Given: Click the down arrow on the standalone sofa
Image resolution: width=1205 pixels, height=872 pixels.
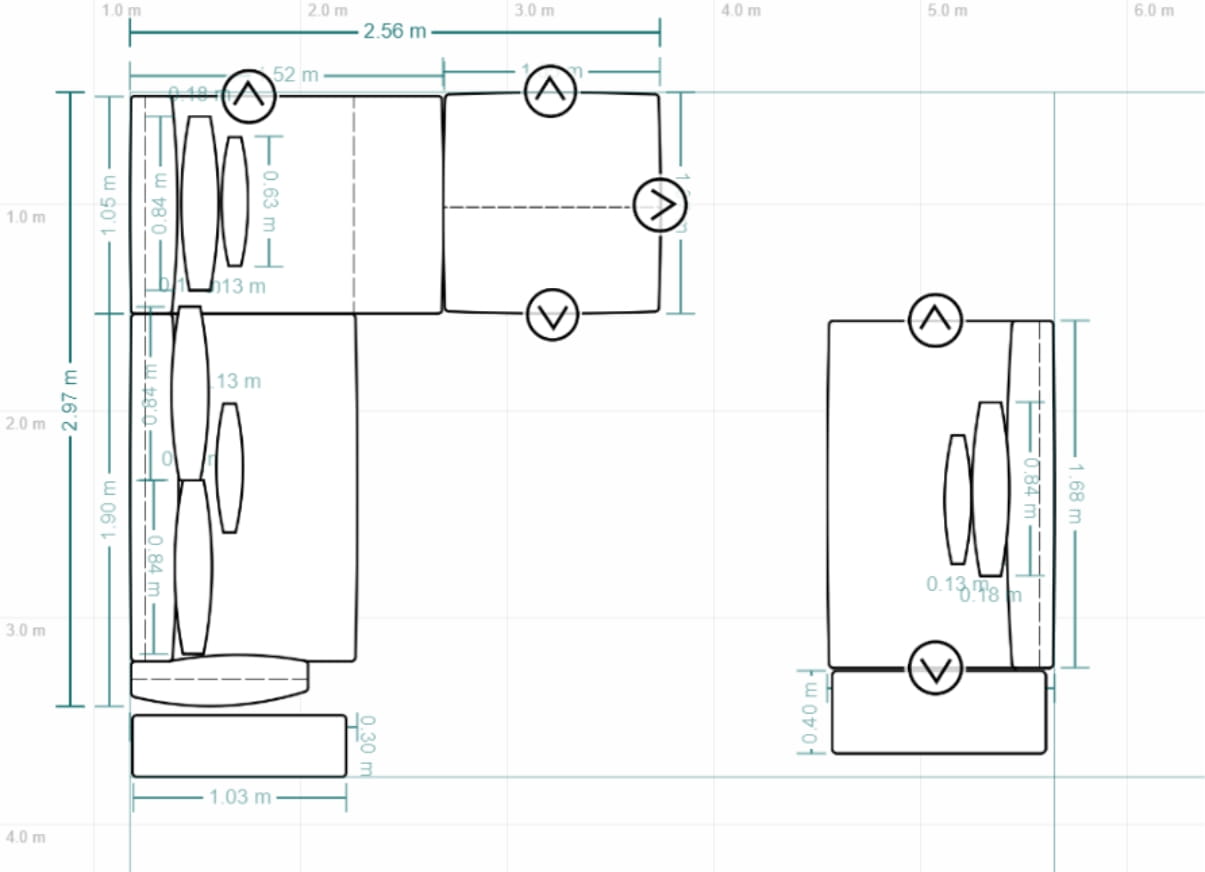Looking at the screenshot, I should tap(936, 667).
